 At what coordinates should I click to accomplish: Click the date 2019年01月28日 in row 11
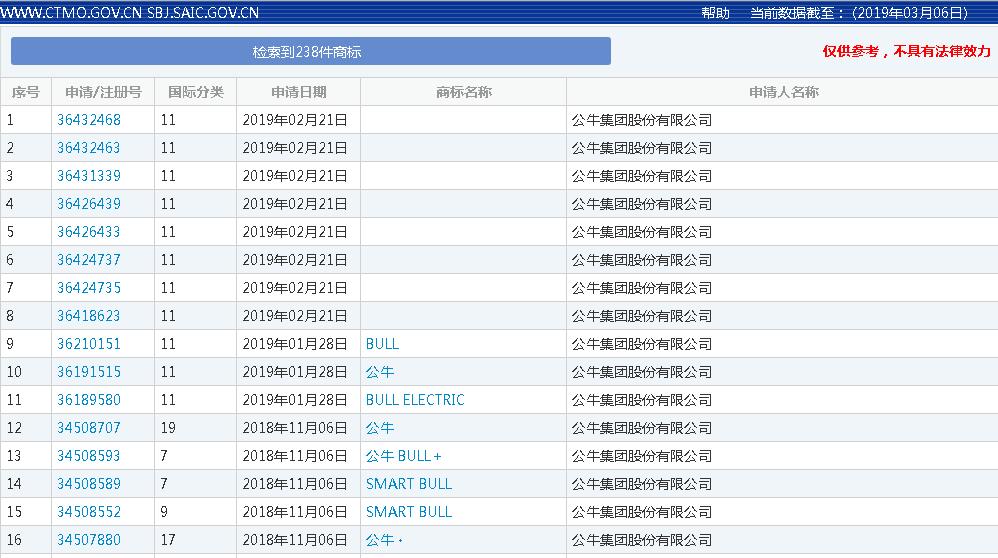coord(295,400)
